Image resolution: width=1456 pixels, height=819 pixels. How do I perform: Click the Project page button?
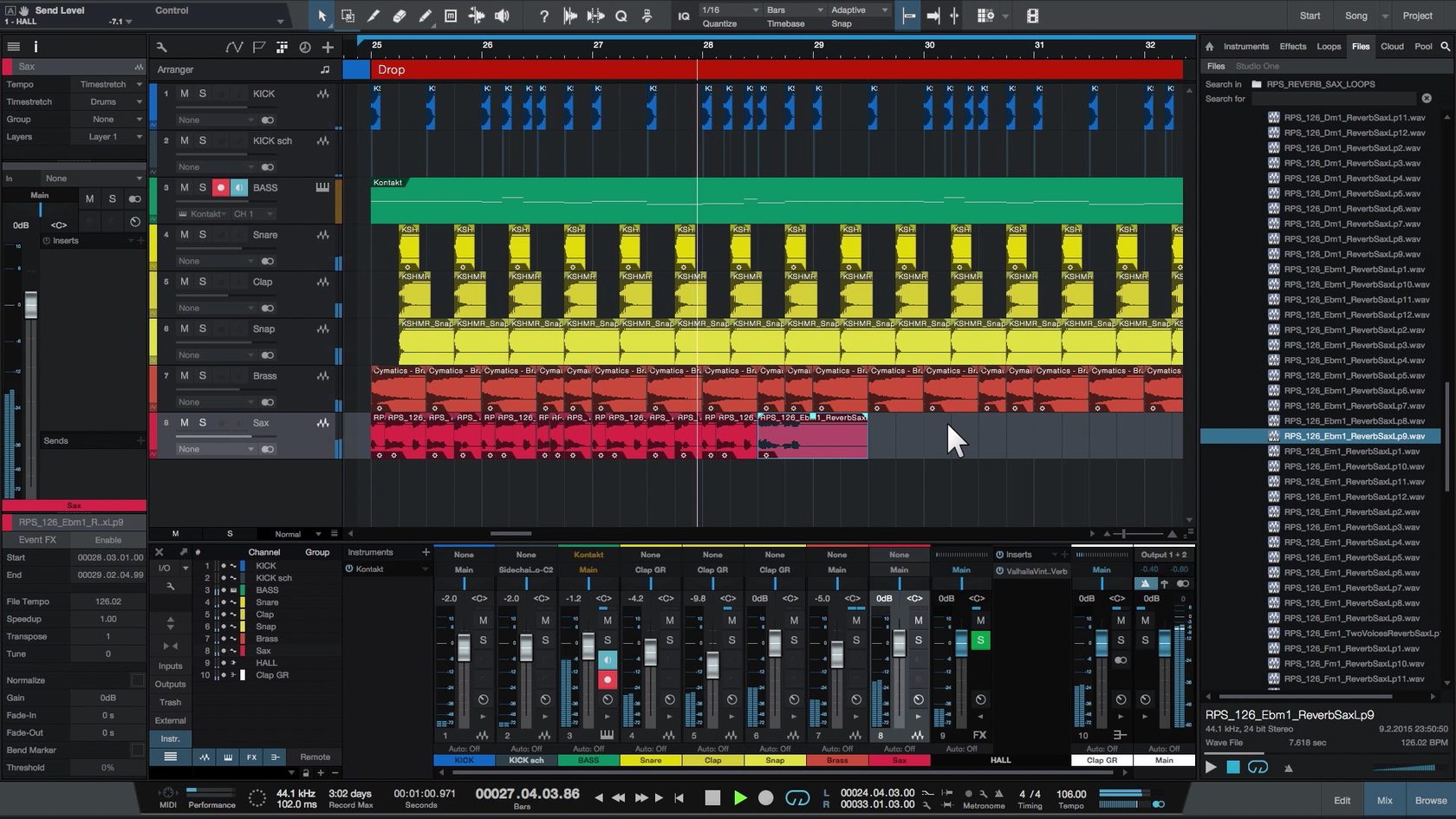point(1417,16)
